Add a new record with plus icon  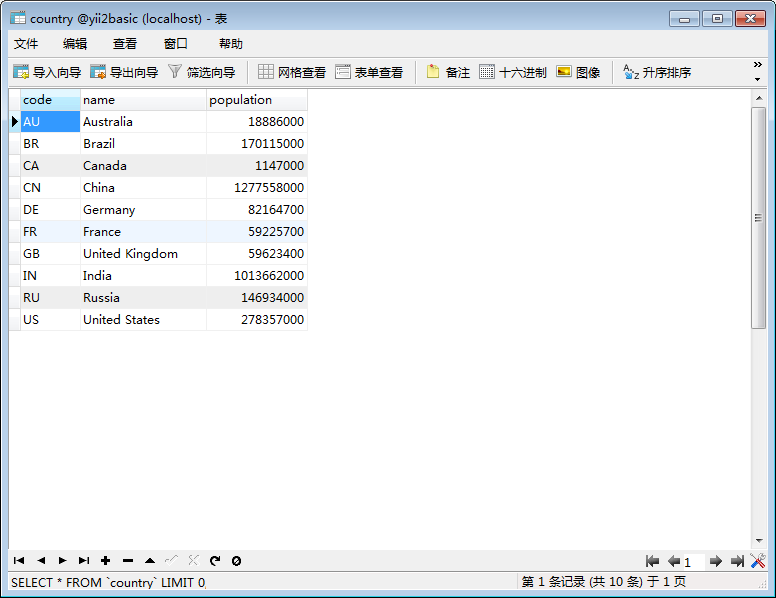[105, 560]
